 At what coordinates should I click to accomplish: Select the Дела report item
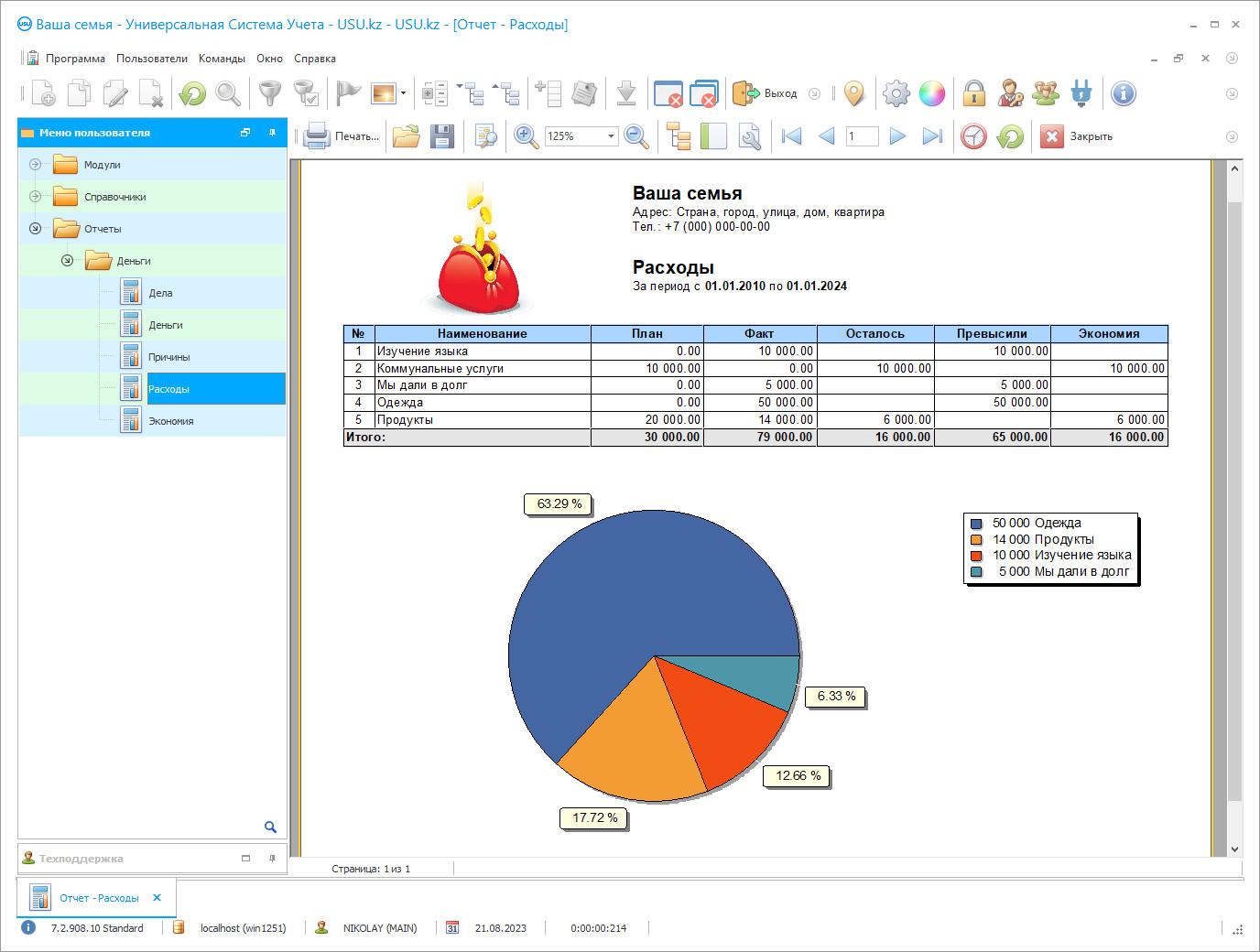coord(160,293)
